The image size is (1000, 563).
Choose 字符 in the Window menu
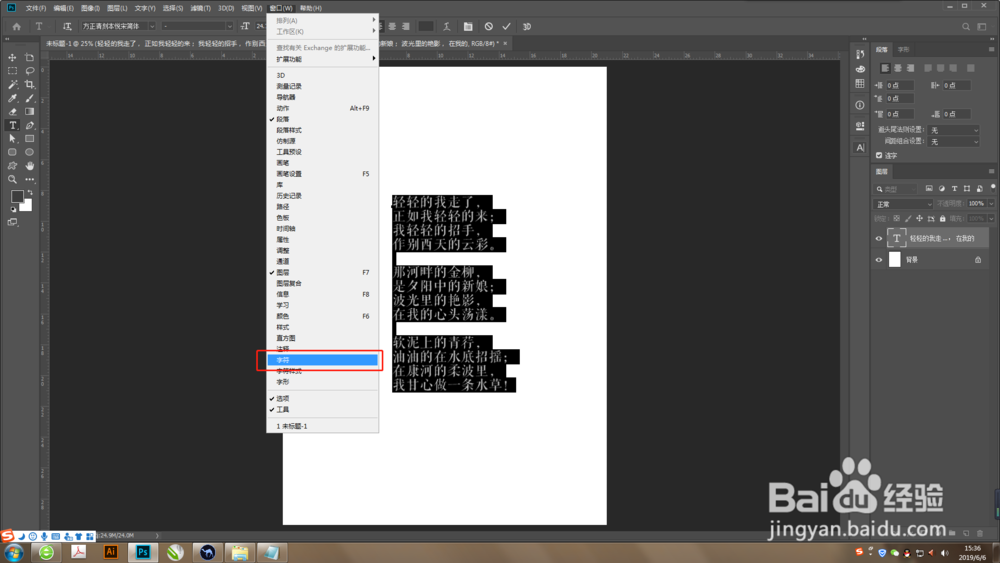[322, 360]
